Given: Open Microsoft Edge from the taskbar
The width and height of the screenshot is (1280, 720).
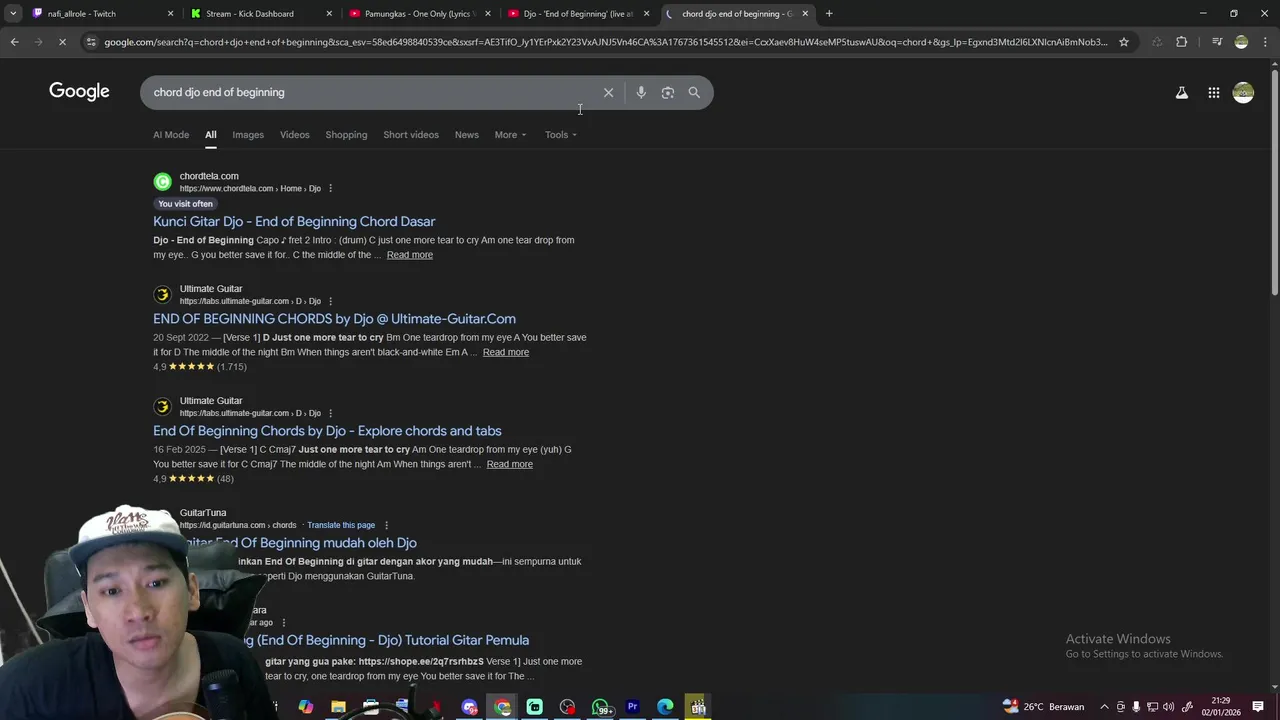Looking at the screenshot, I should click(665, 707).
